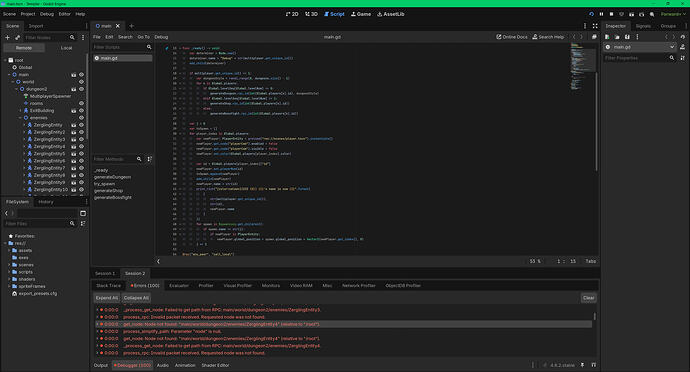Expand the assets folder
Image resolution: width=690 pixels, height=372 pixels.
(x=9, y=250)
